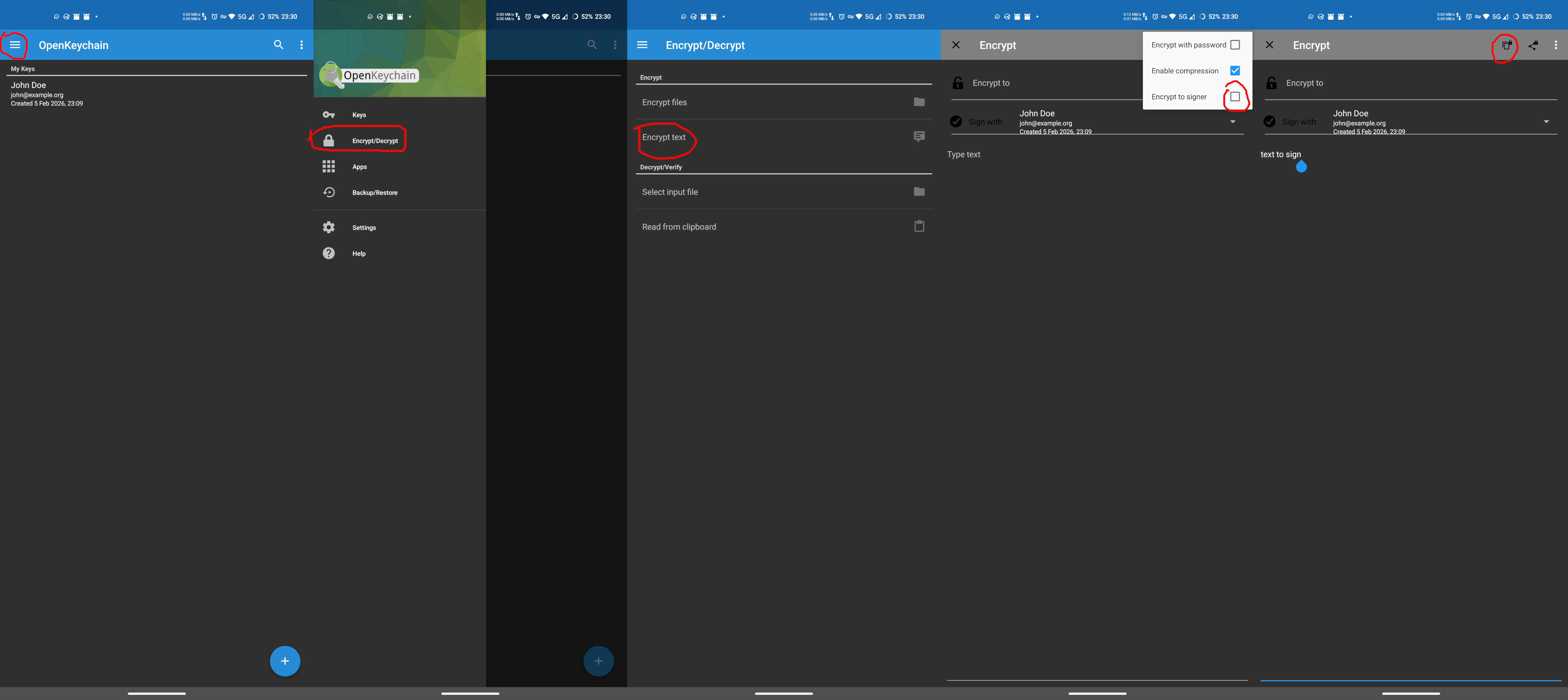Tap the bright blue plus add-key button
Image resolution: width=1568 pixels, height=700 pixels.
(x=285, y=661)
